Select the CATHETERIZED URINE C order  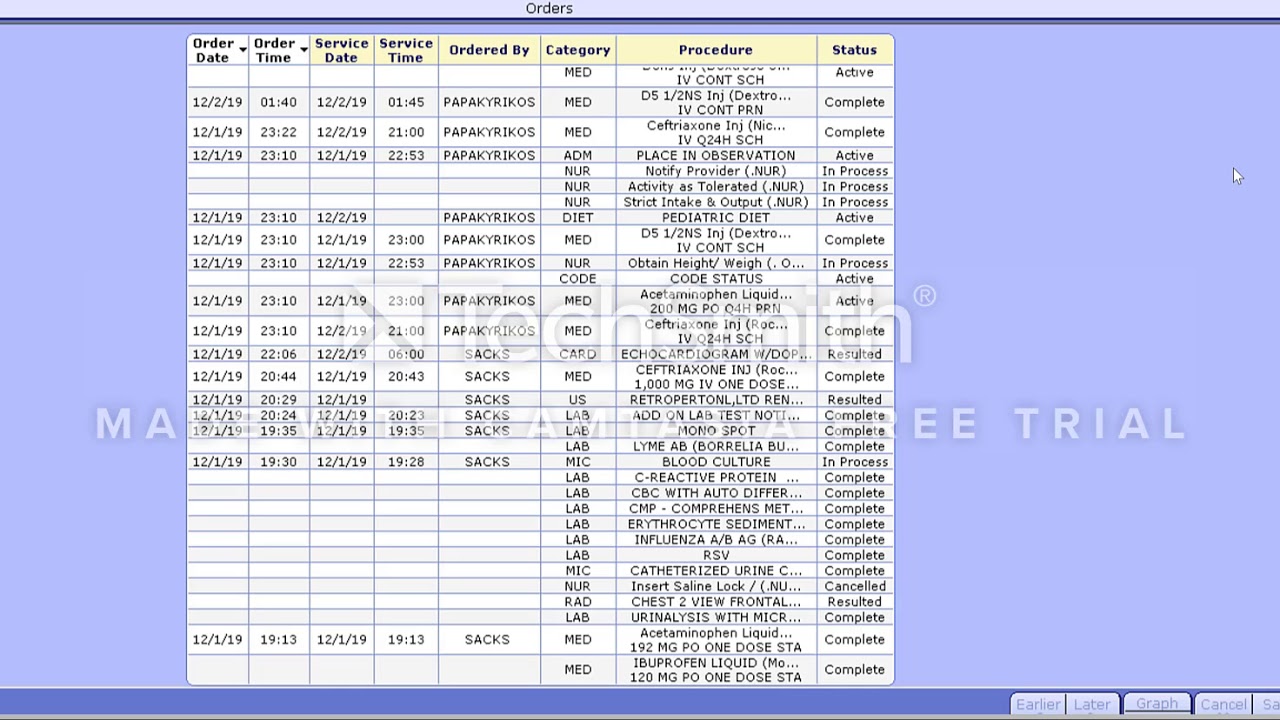point(716,571)
